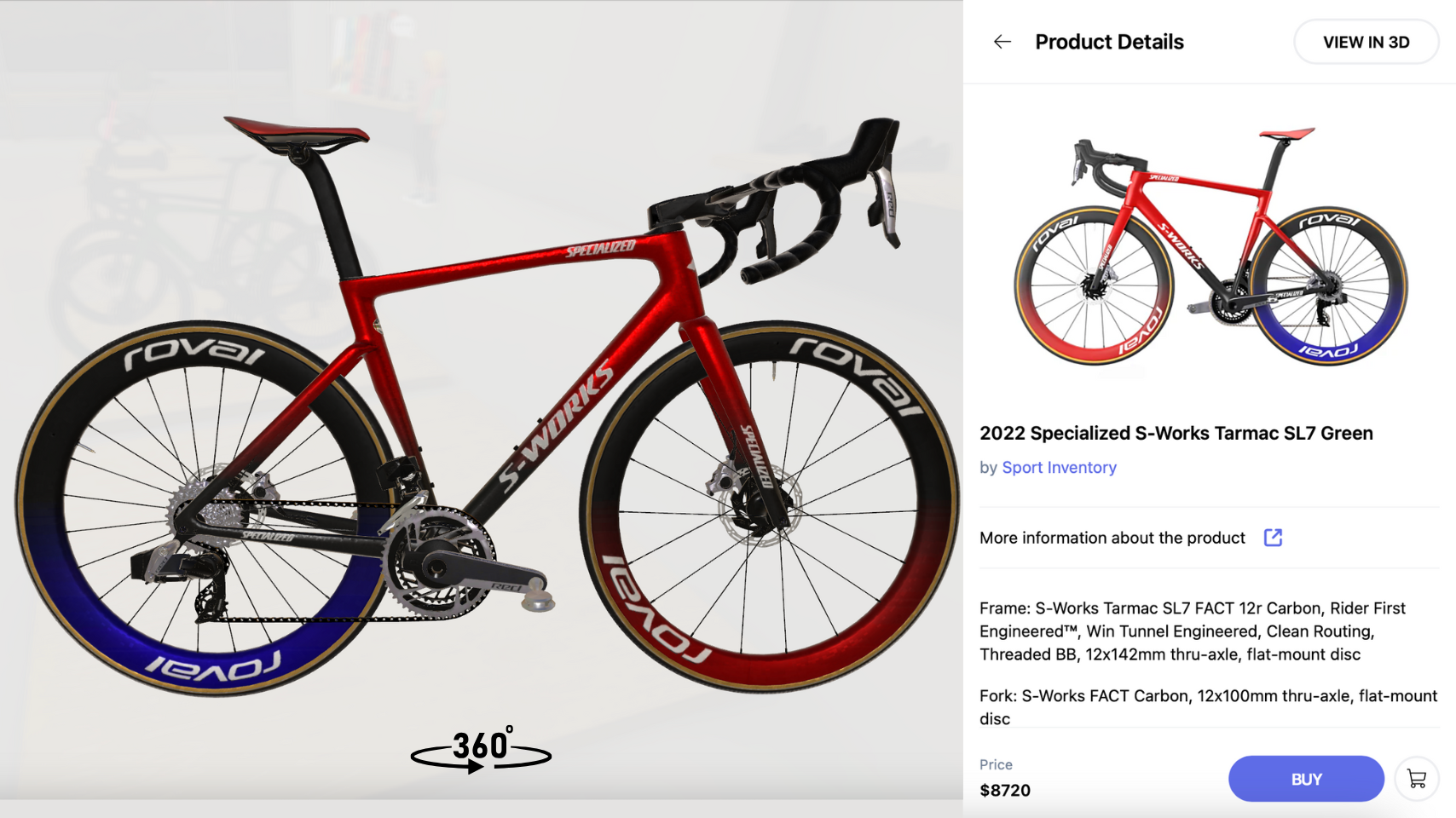Select the bike product thumbnail image
This screenshot has width=1456, height=818.
point(1210,247)
